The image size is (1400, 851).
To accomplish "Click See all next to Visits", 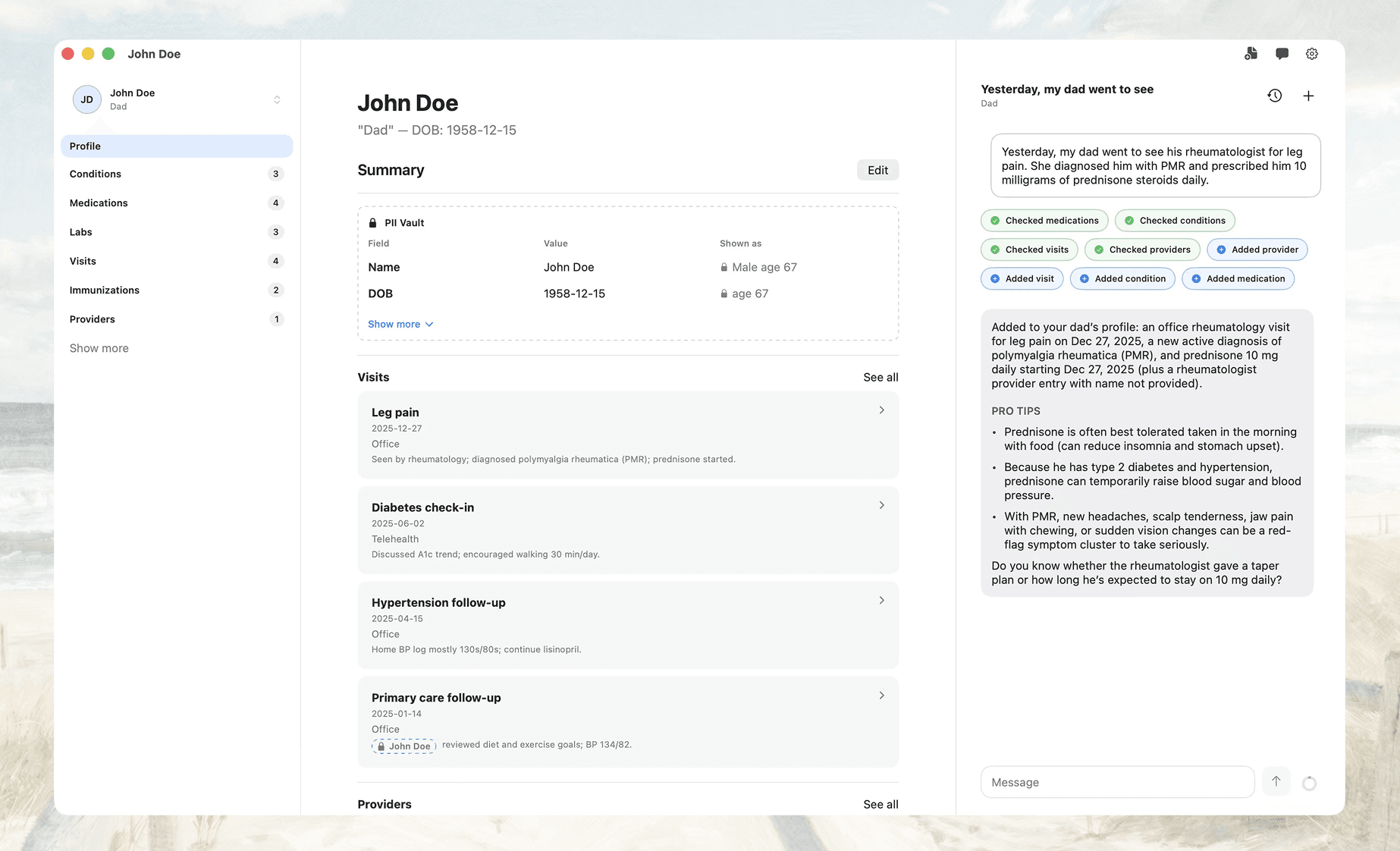I will [x=880, y=377].
